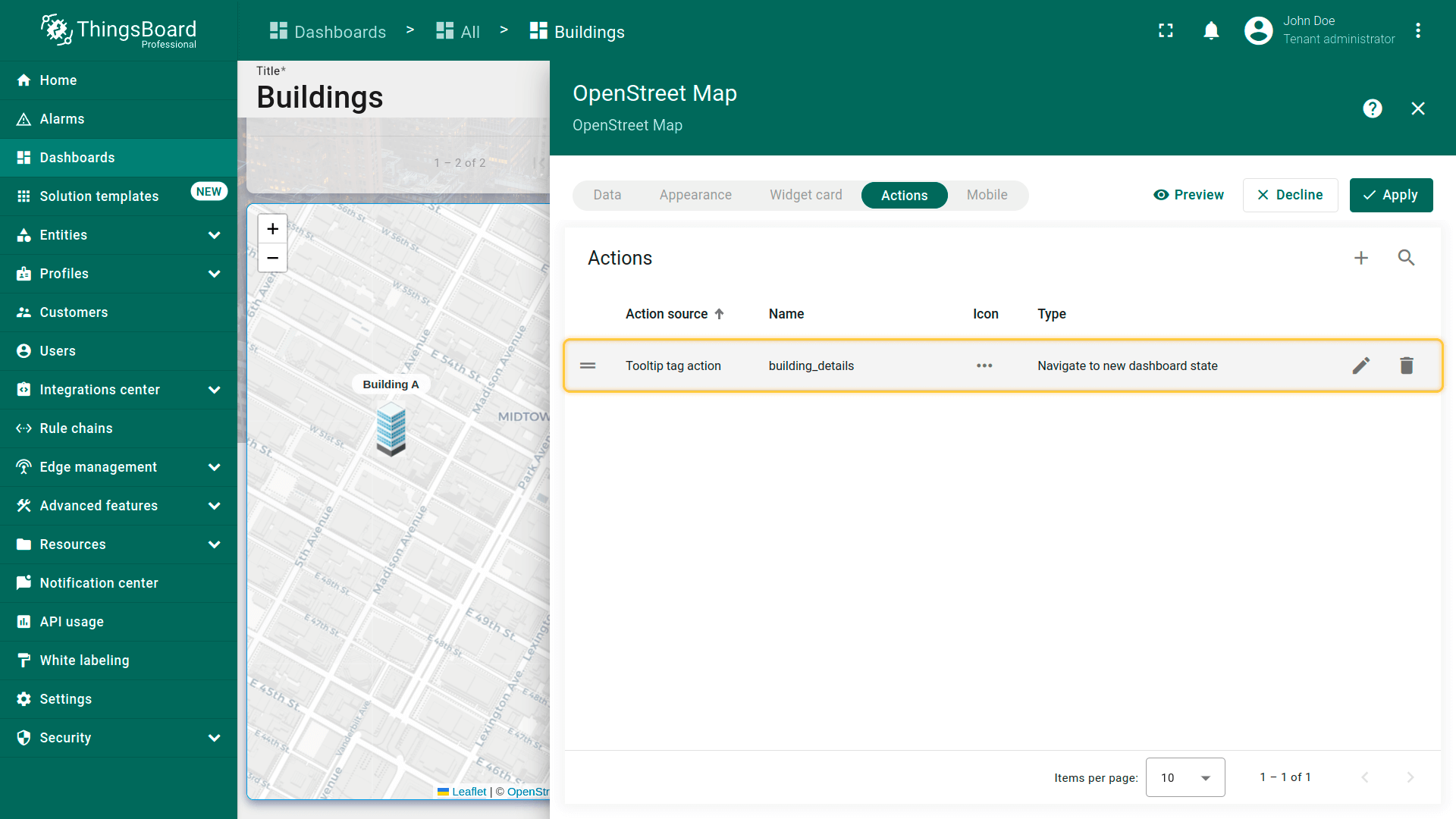The width and height of the screenshot is (1456, 819).
Task: Open notifications bell icon
Action: [x=1211, y=31]
